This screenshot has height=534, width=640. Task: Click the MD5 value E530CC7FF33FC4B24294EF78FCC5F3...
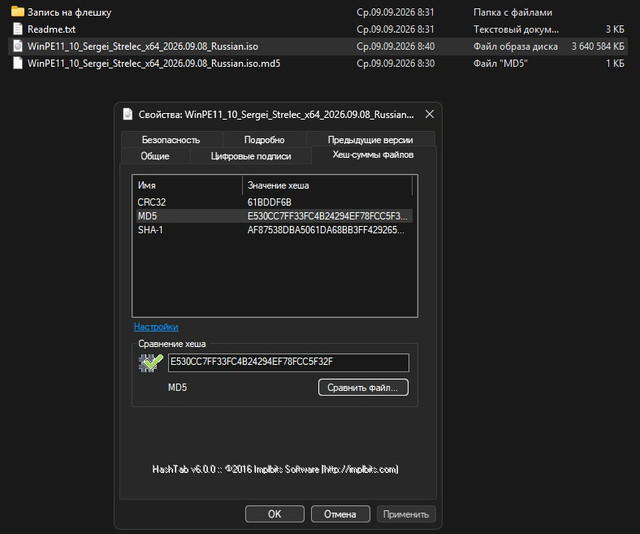(x=327, y=216)
